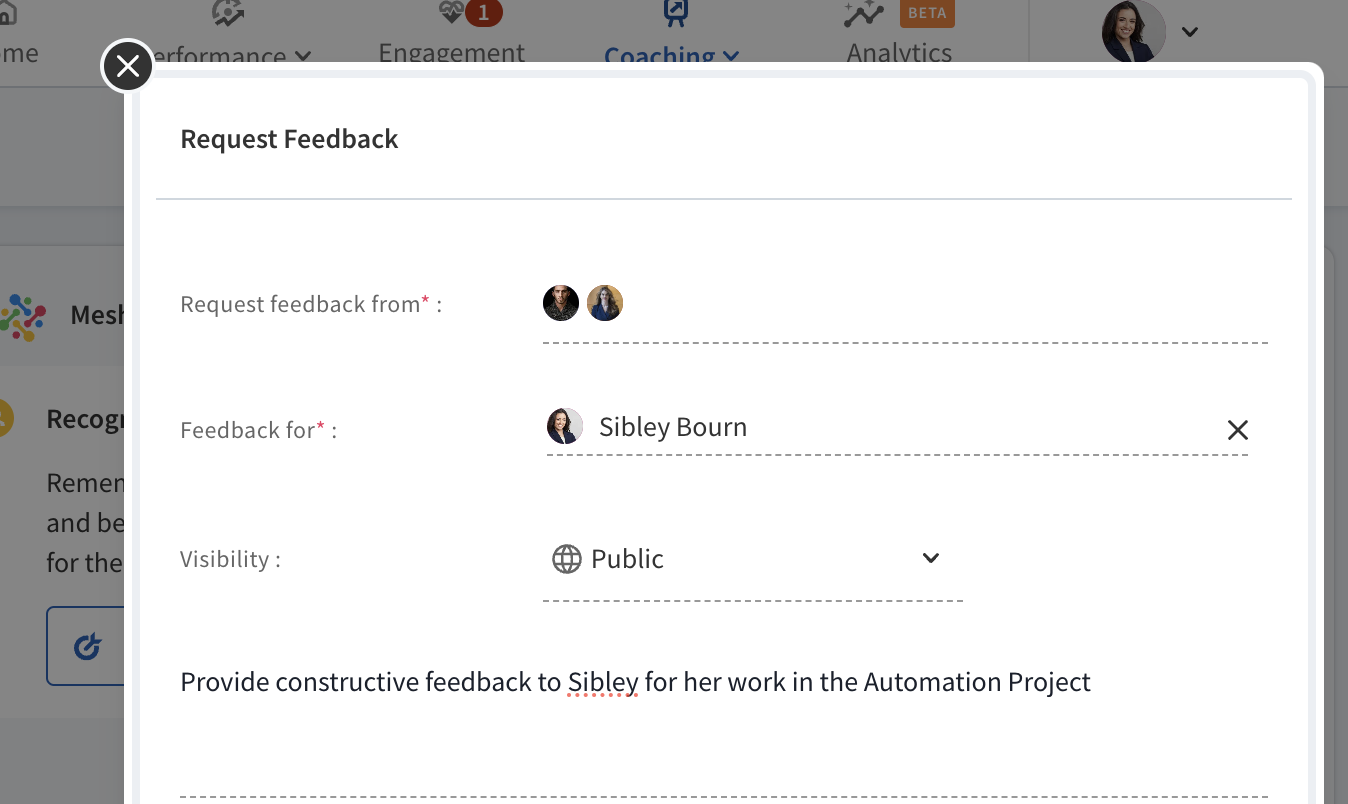Click the Visibility dropdown chevron arrow

coord(931,558)
